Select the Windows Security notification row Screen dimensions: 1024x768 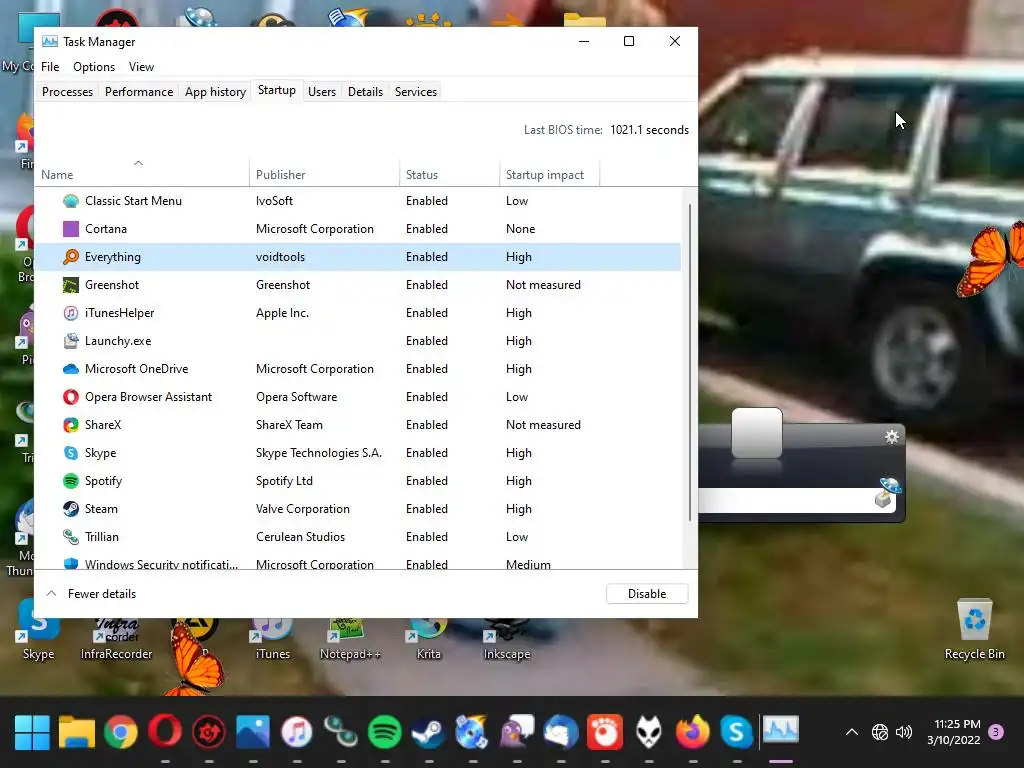coord(357,564)
